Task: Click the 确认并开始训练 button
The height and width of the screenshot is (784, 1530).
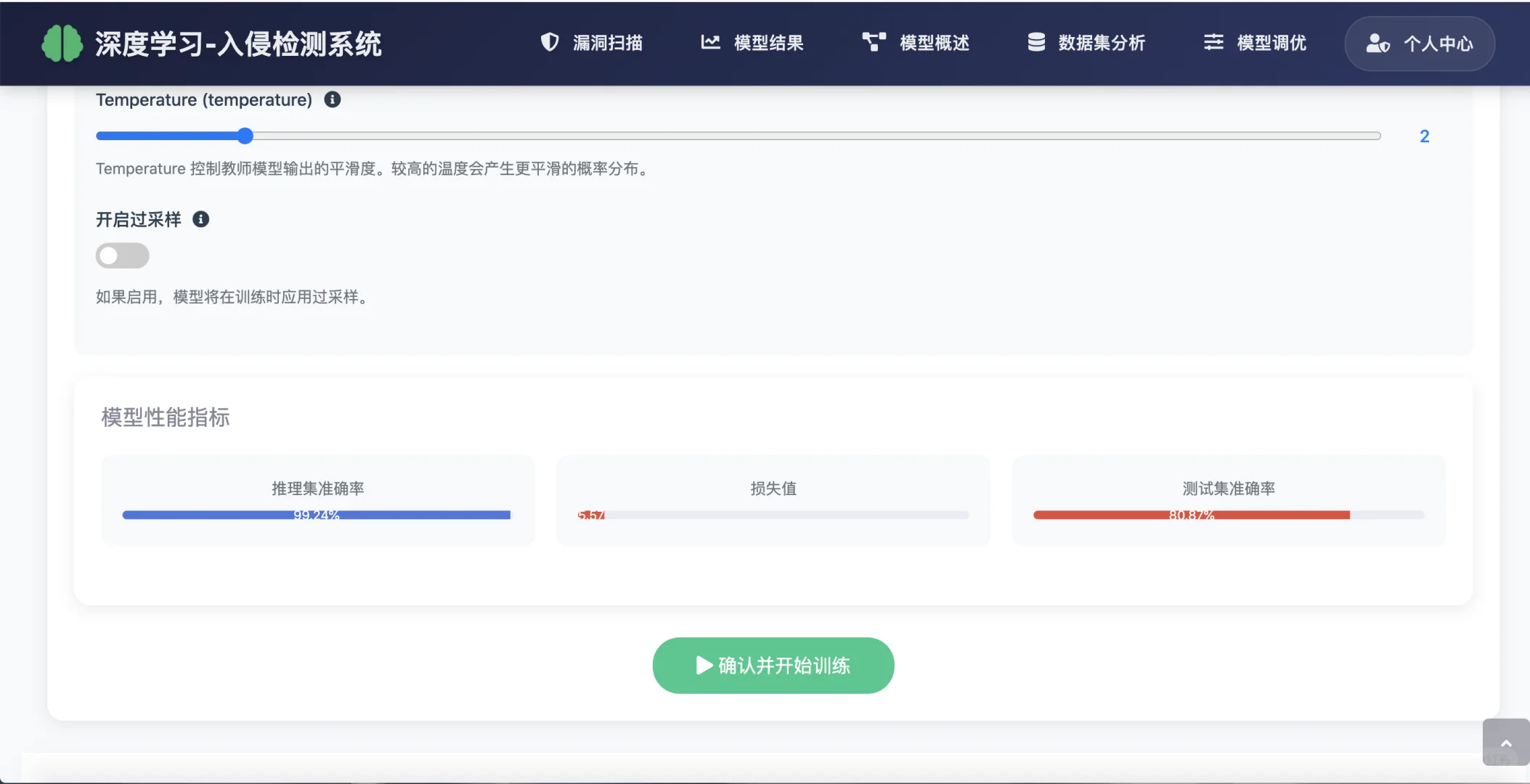Action: [x=773, y=665]
